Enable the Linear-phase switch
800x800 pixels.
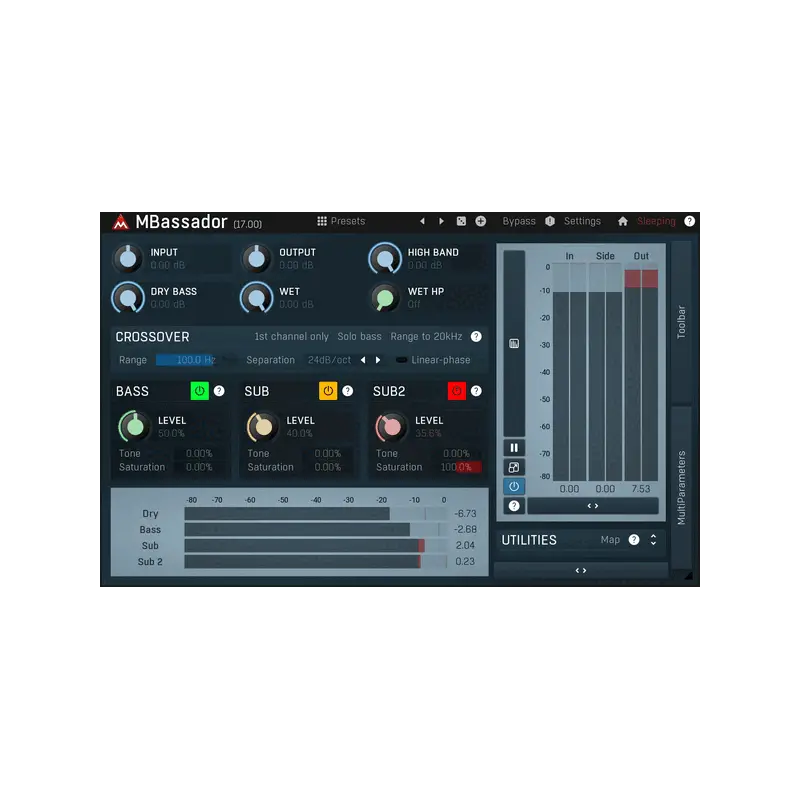402,360
